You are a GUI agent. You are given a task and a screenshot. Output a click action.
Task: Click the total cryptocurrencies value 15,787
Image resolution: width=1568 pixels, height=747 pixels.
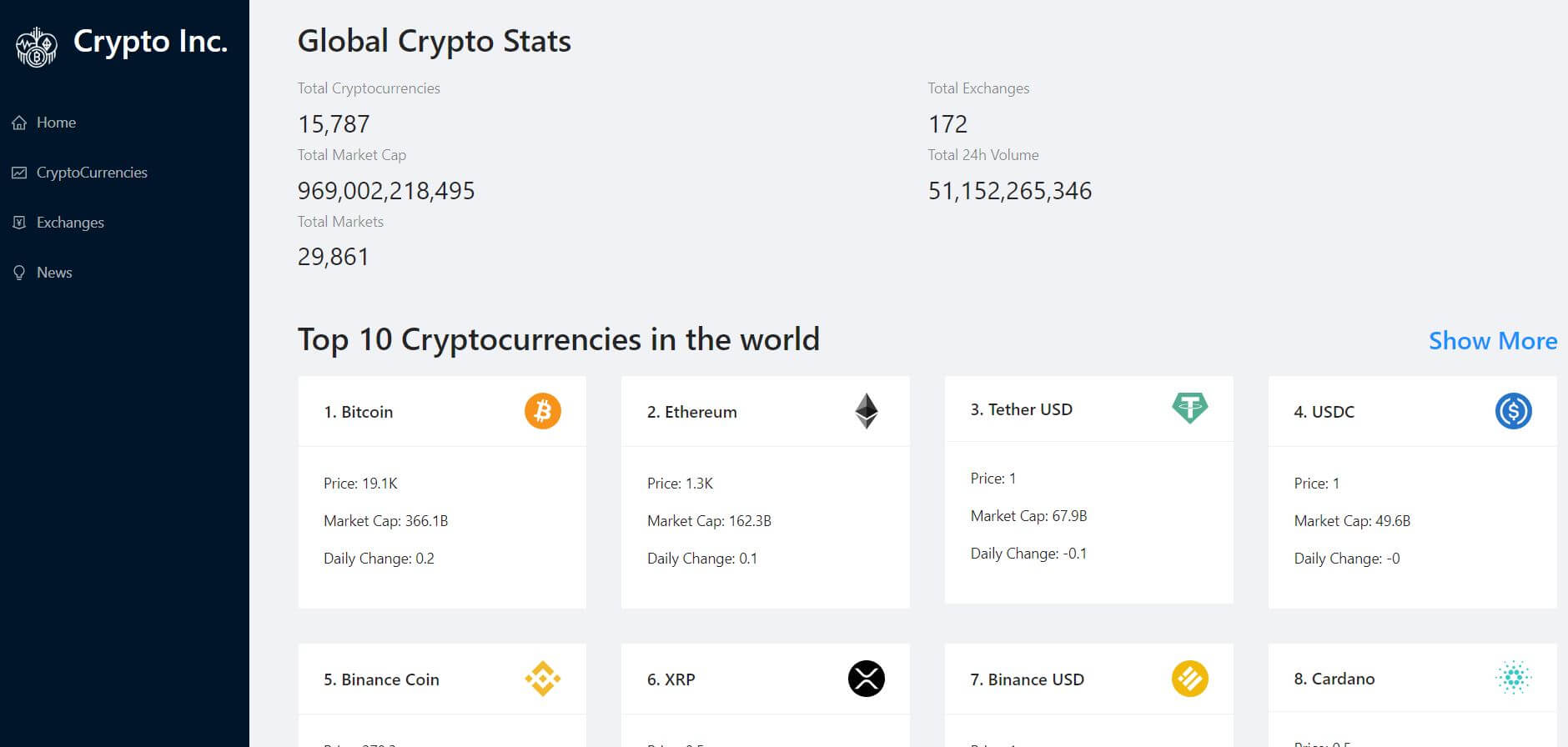[334, 124]
